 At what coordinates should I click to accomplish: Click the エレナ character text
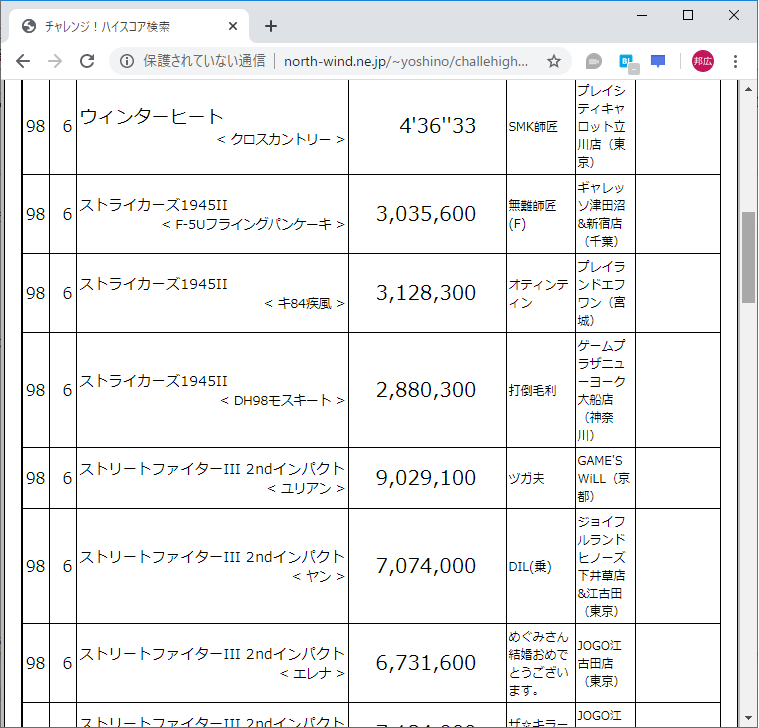312,673
